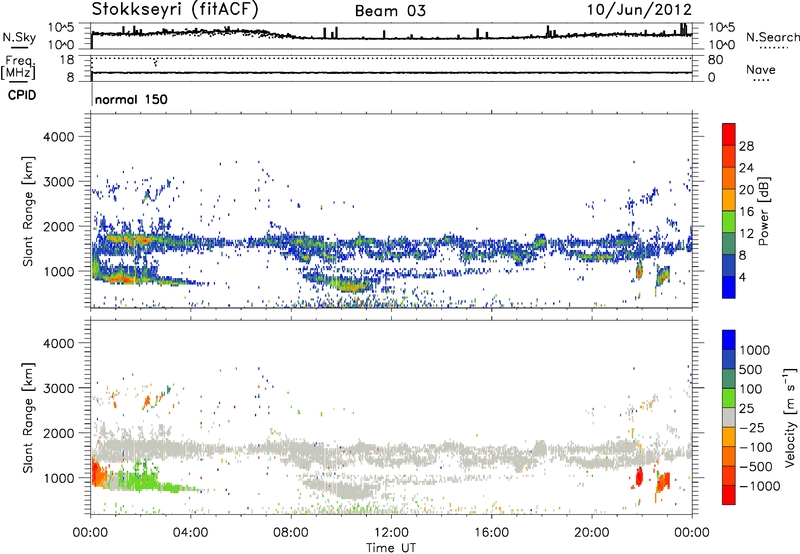Pick the blue top segment of Velocity colorbar
The width and height of the screenshot is (800, 554).
(x=729, y=340)
